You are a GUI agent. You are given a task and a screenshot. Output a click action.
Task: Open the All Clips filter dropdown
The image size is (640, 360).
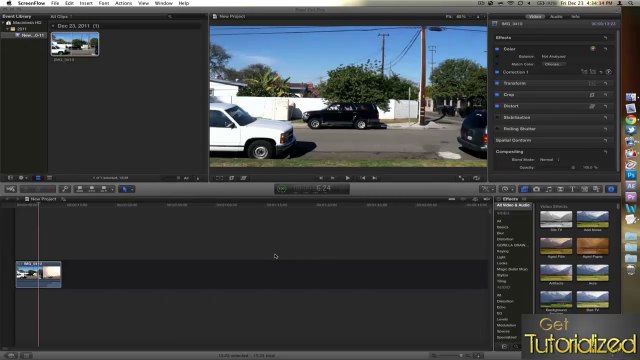(x=61, y=17)
